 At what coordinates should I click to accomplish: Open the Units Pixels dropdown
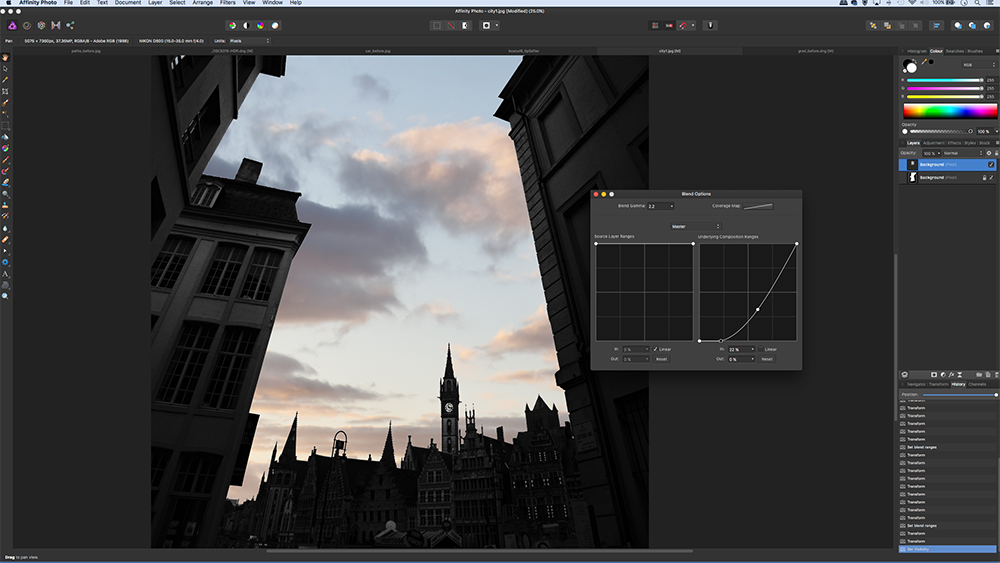coord(249,41)
